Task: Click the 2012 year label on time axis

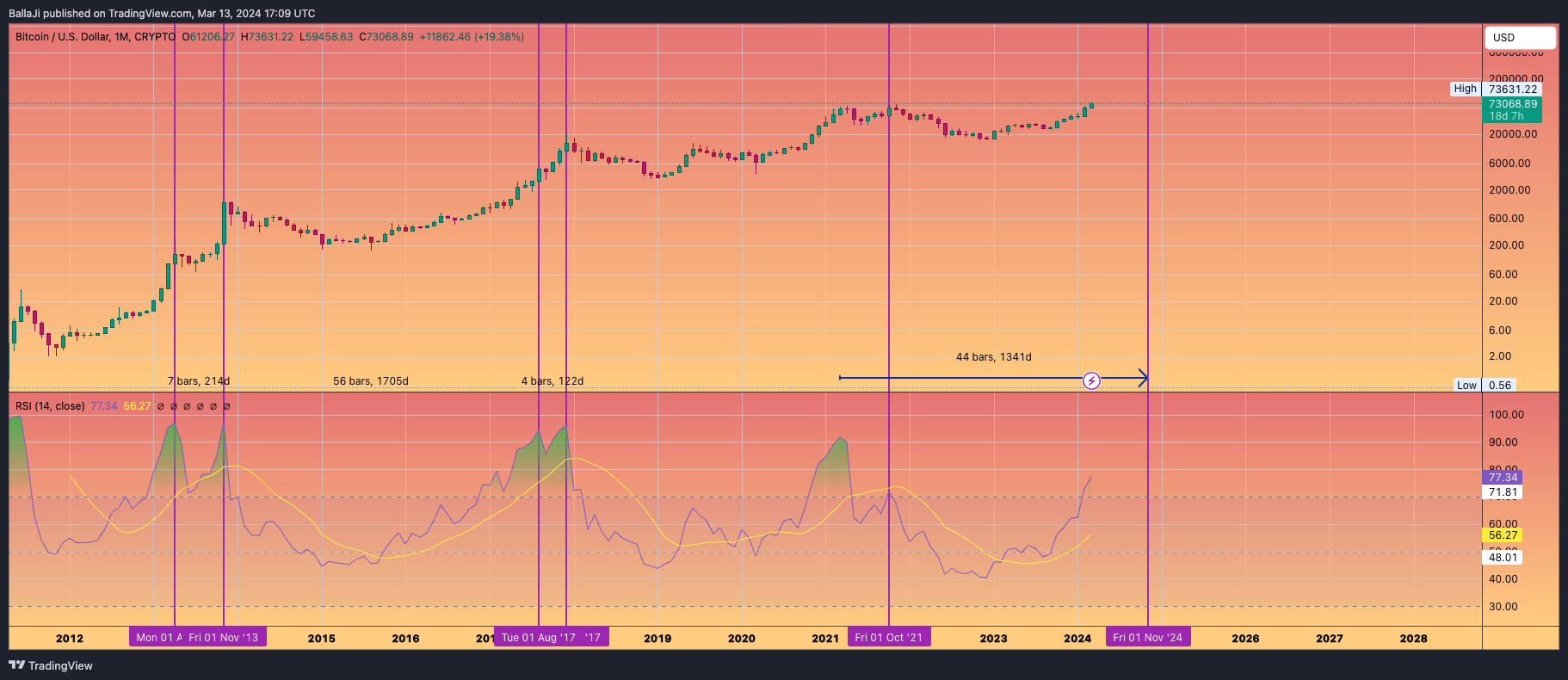Action: (x=70, y=639)
